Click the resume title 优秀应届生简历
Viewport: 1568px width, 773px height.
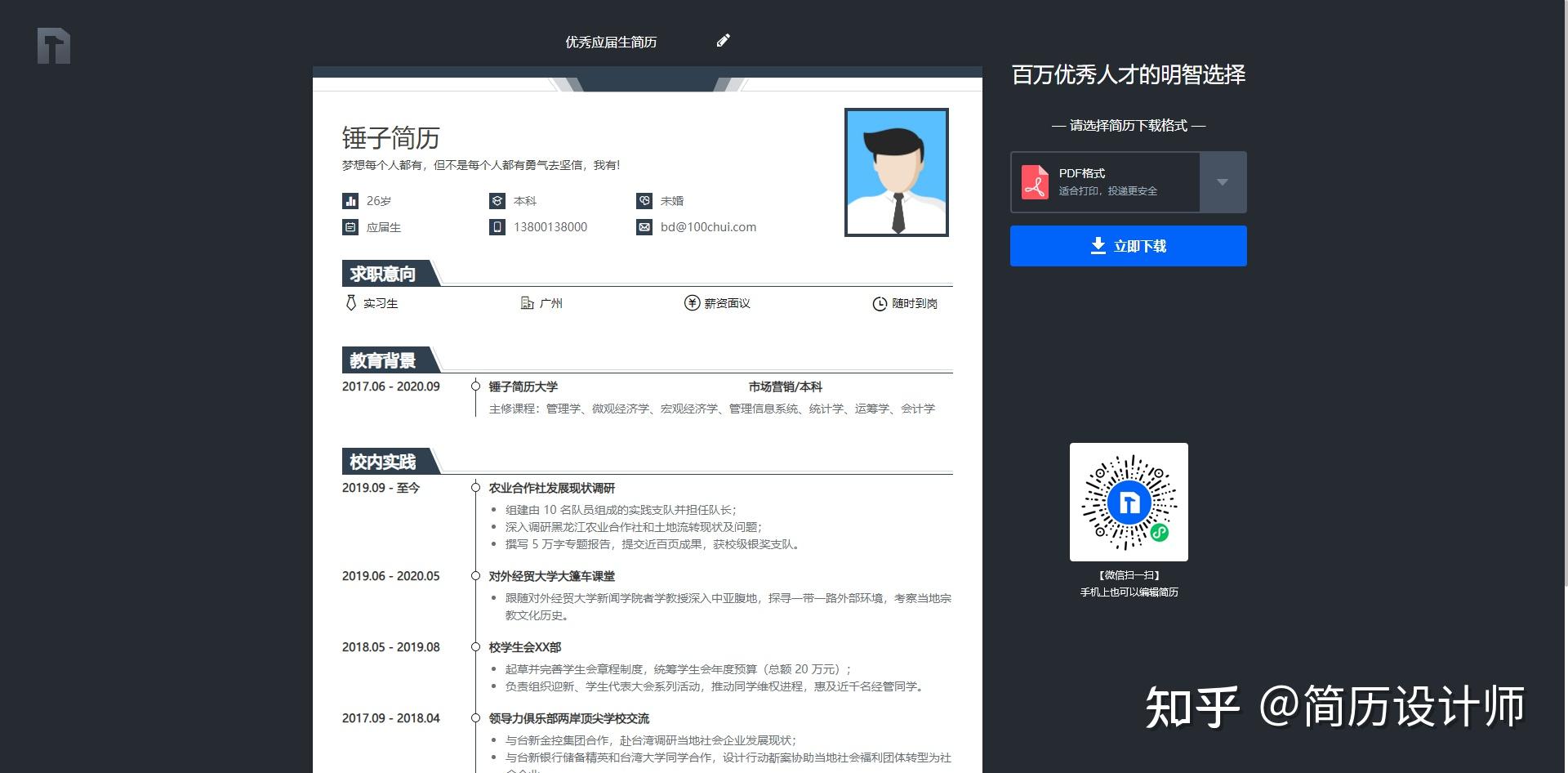click(x=611, y=42)
